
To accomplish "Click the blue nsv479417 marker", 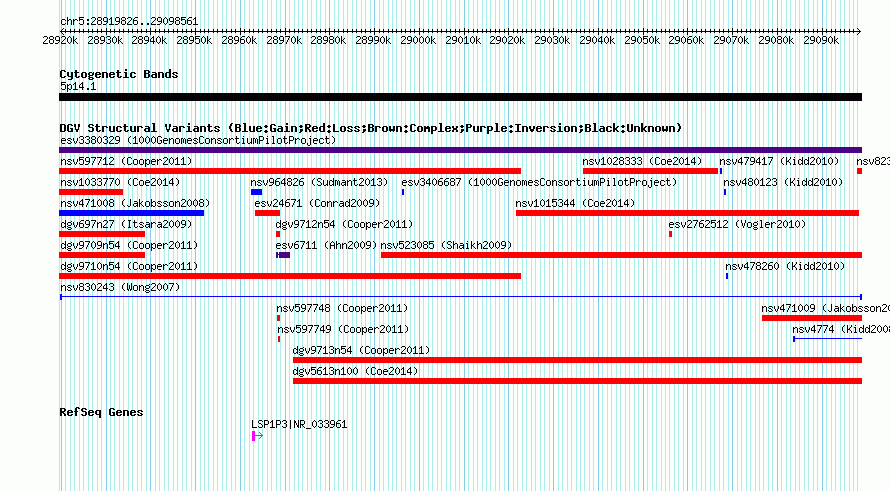I will (x=721, y=171).
